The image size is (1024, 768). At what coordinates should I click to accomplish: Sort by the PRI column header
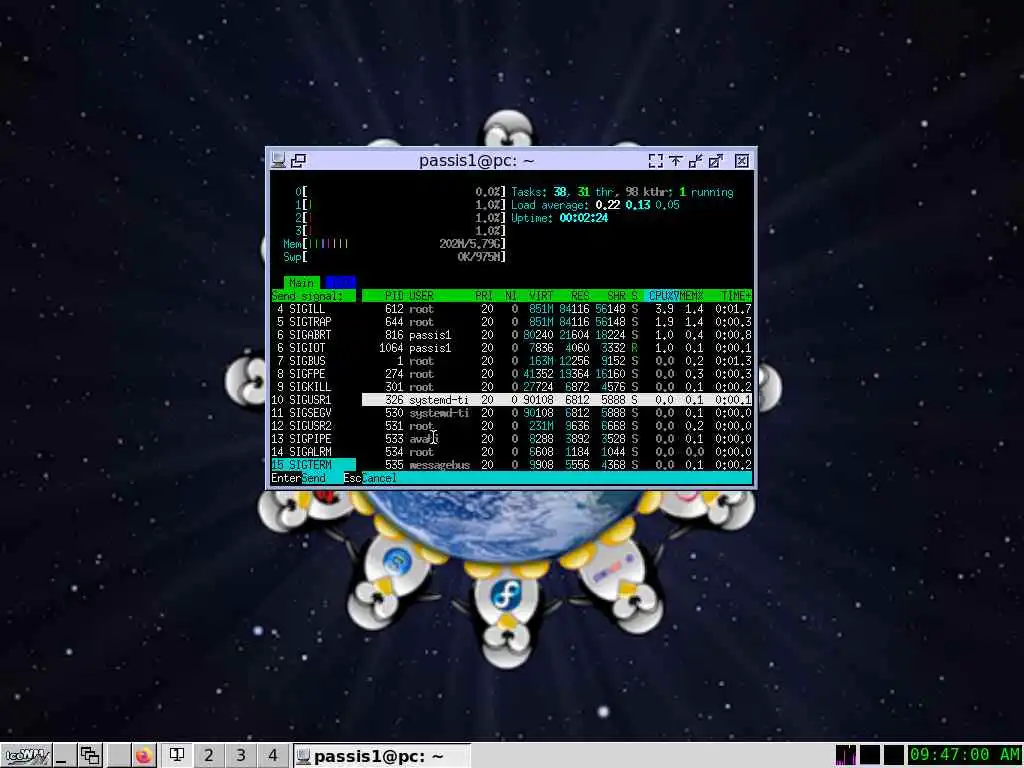tap(484, 296)
